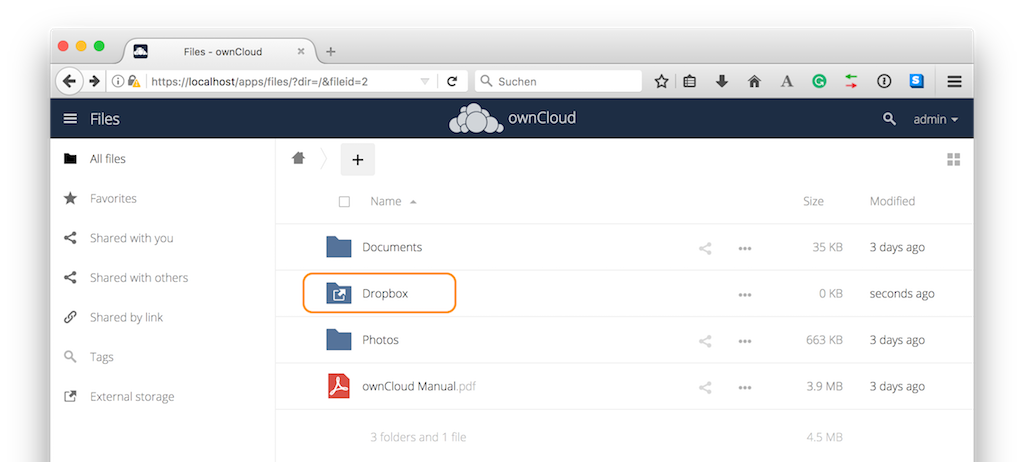Share the Documents folder
The width and height of the screenshot is (1024, 462).
[705, 248]
